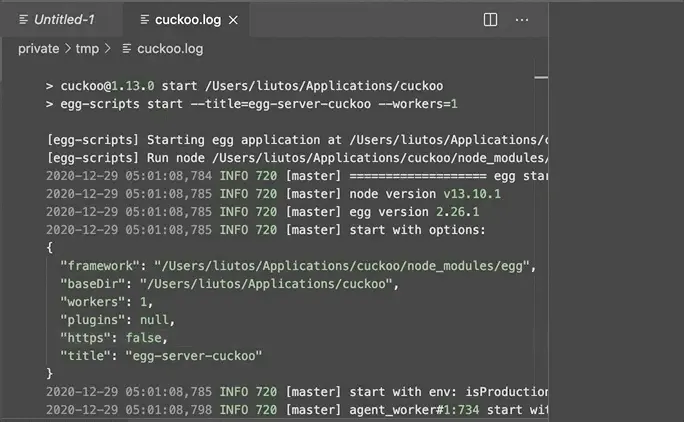Click the file icon on cuckoo.log tab
Viewport: 684px width, 422px height.
coord(145,19)
